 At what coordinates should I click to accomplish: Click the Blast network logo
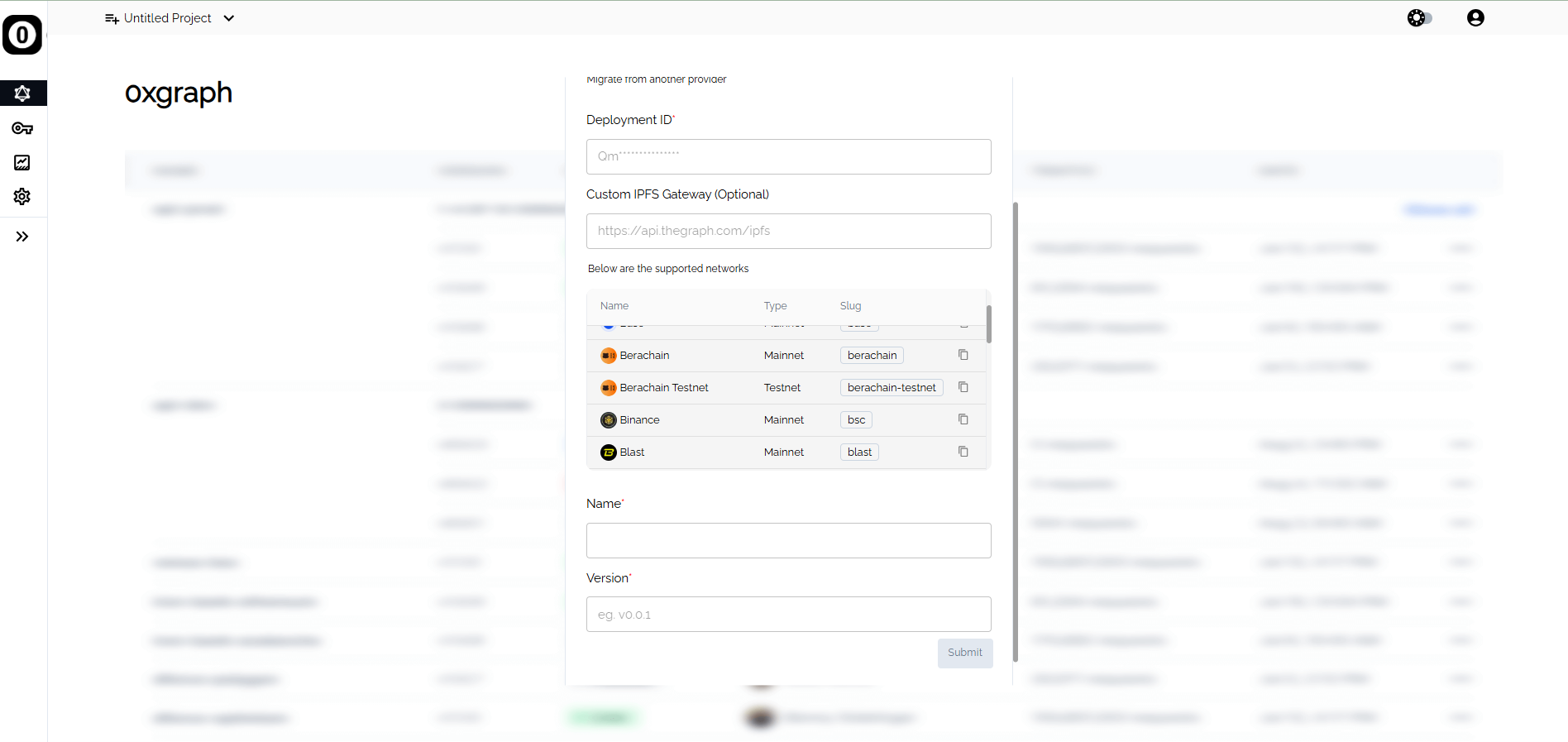click(x=609, y=452)
